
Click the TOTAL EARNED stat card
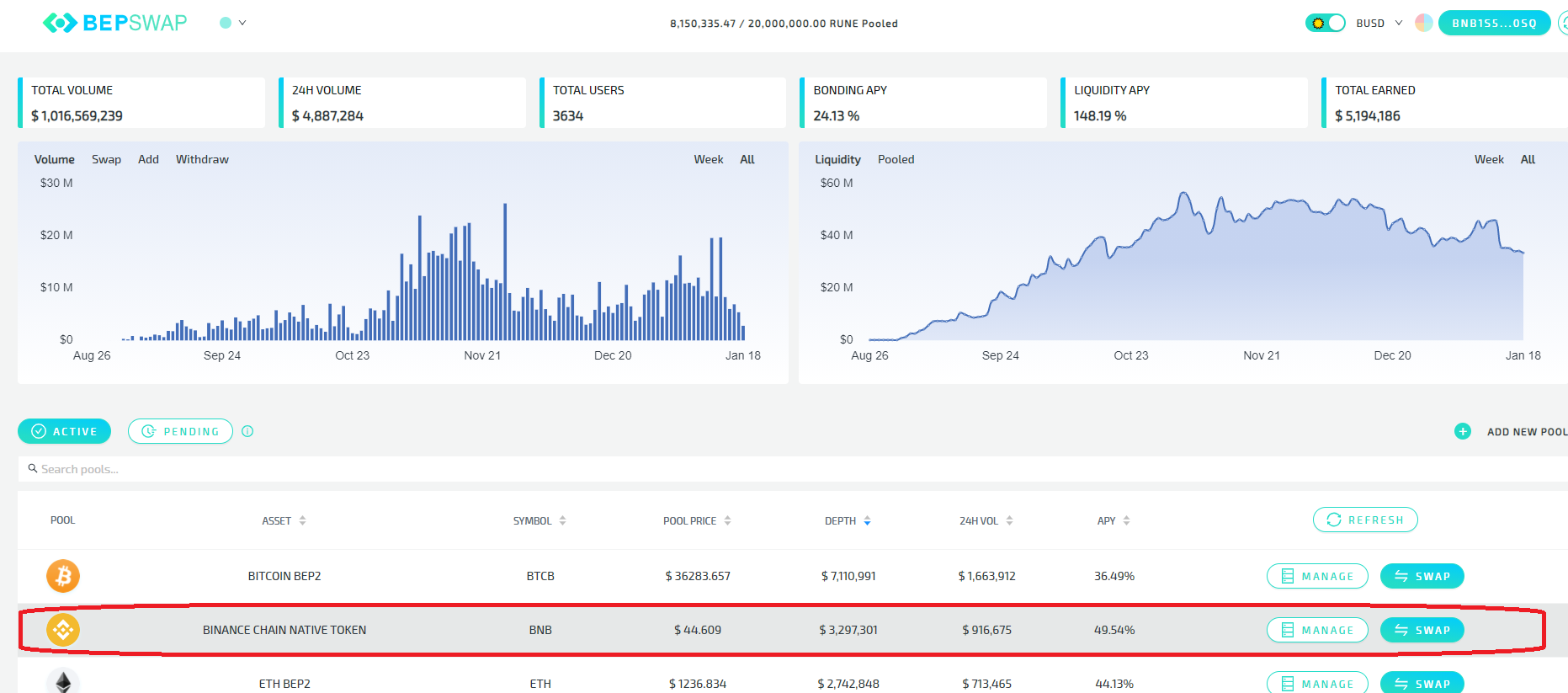pyautogui.click(x=1444, y=103)
